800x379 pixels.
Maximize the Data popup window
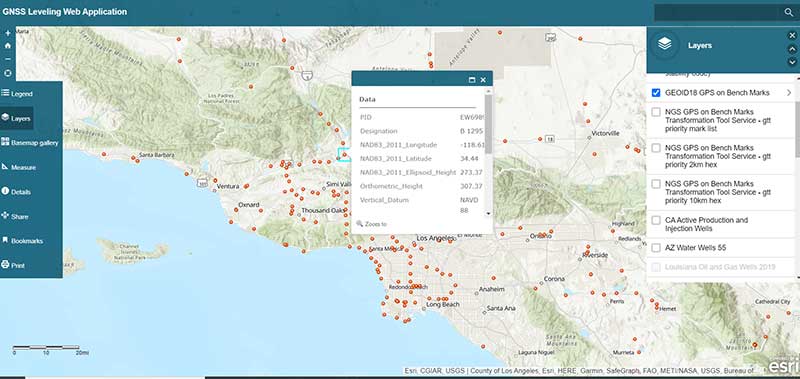coord(472,80)
